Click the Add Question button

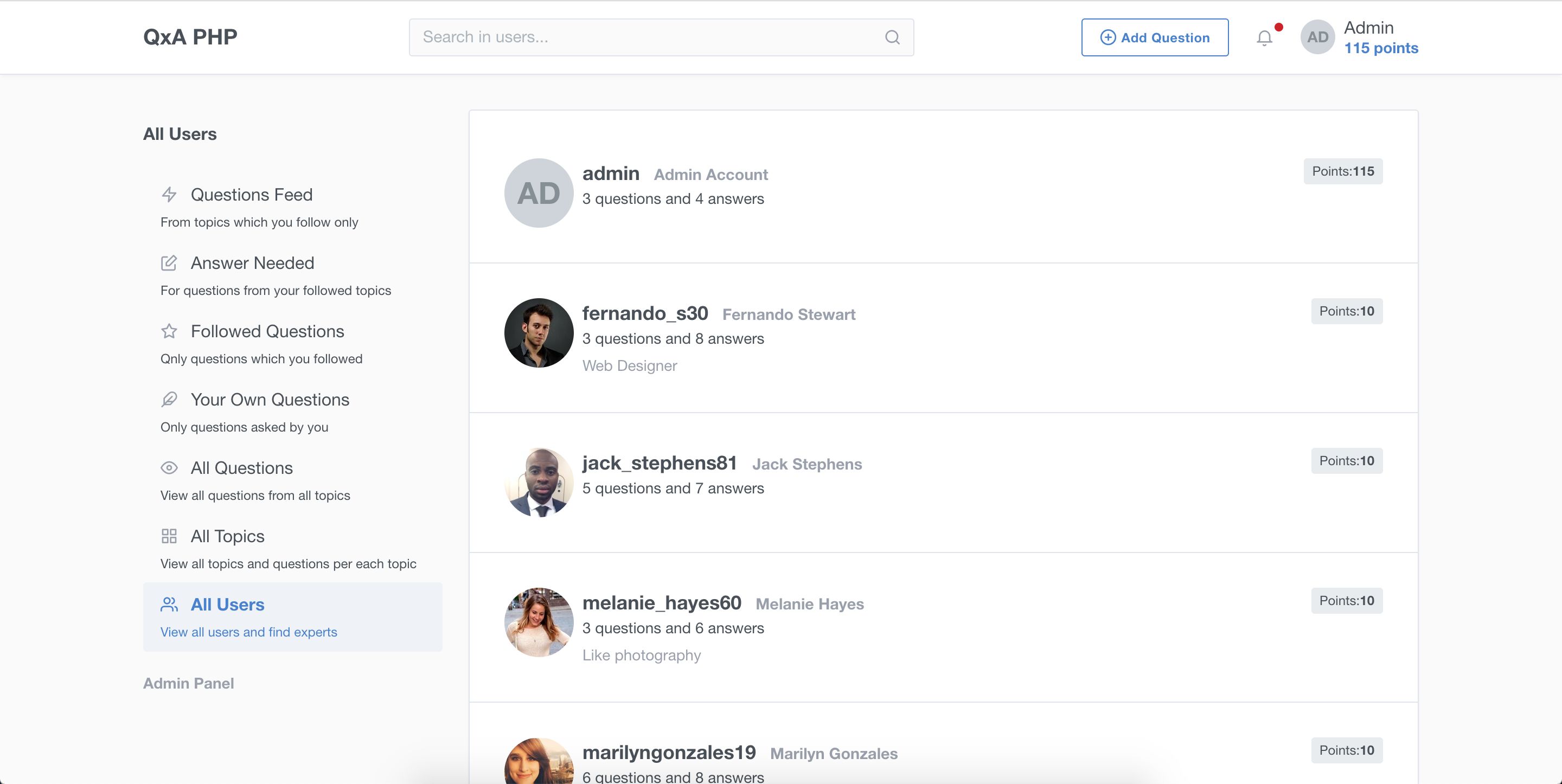point(1155,37)
